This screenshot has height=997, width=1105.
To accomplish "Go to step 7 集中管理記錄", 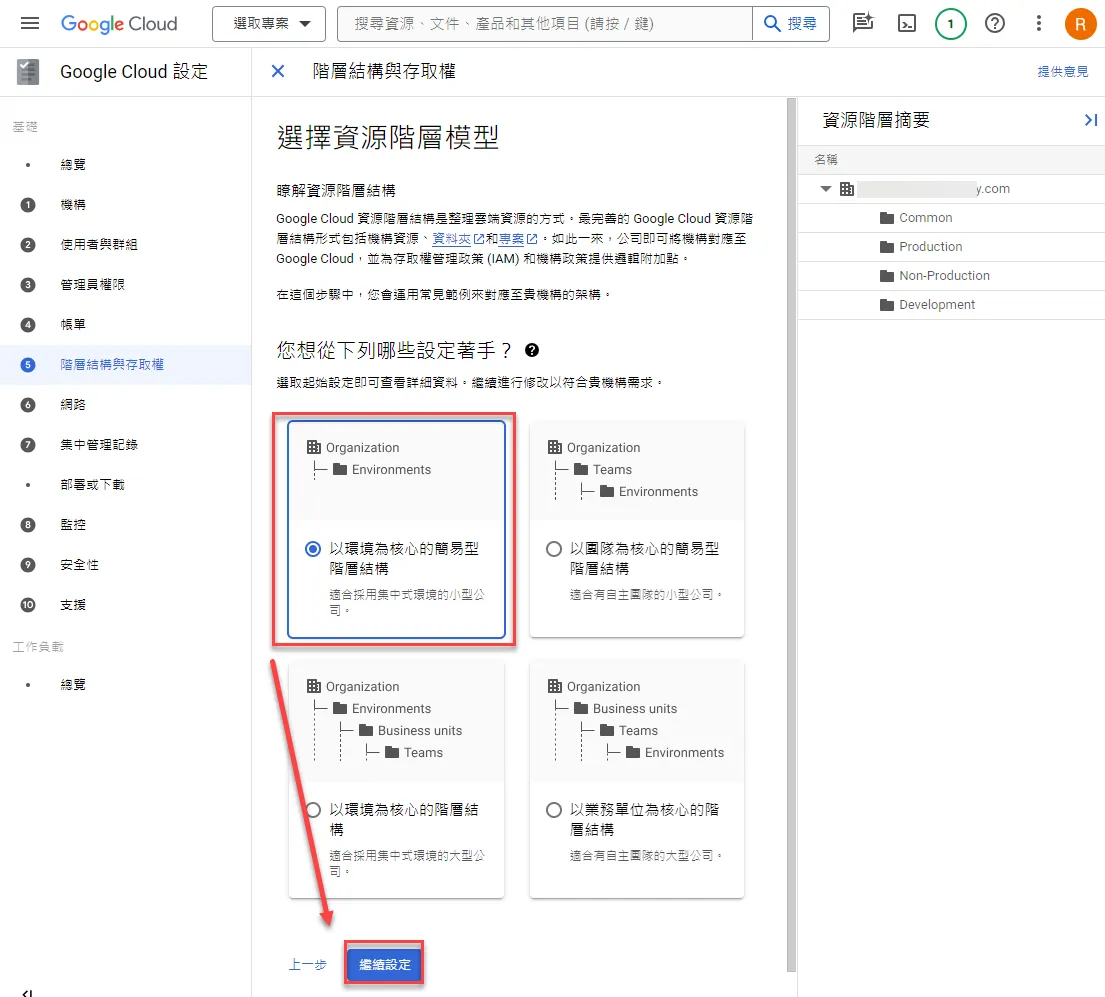I will point(125,445).
